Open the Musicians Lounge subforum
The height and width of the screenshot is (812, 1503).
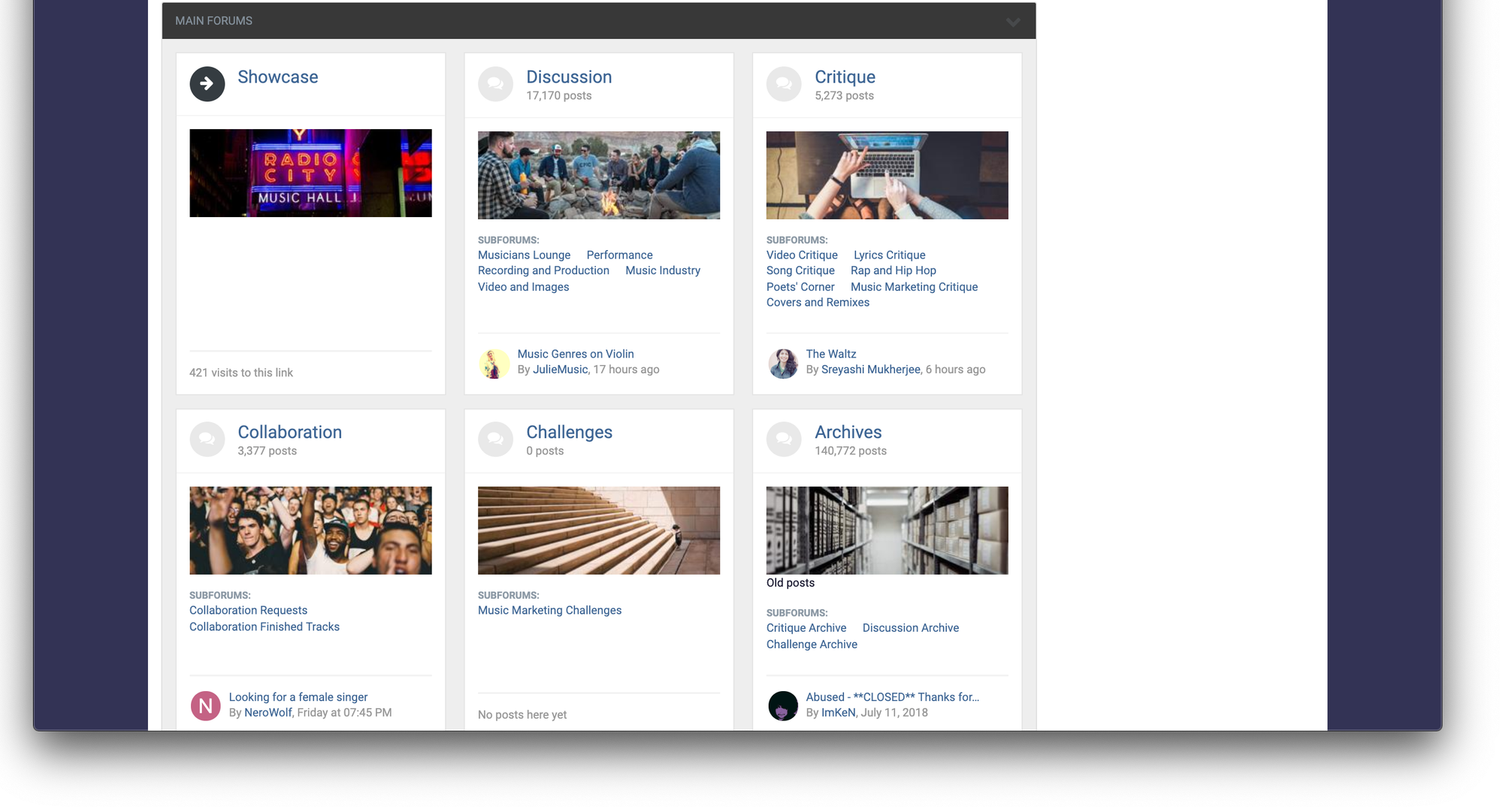[524, 255]
